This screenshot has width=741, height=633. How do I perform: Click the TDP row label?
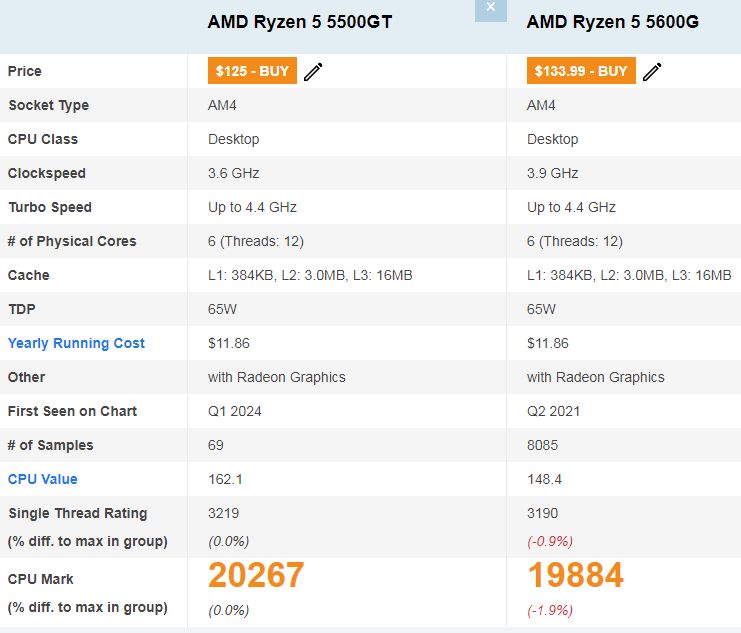coord(22,309)
